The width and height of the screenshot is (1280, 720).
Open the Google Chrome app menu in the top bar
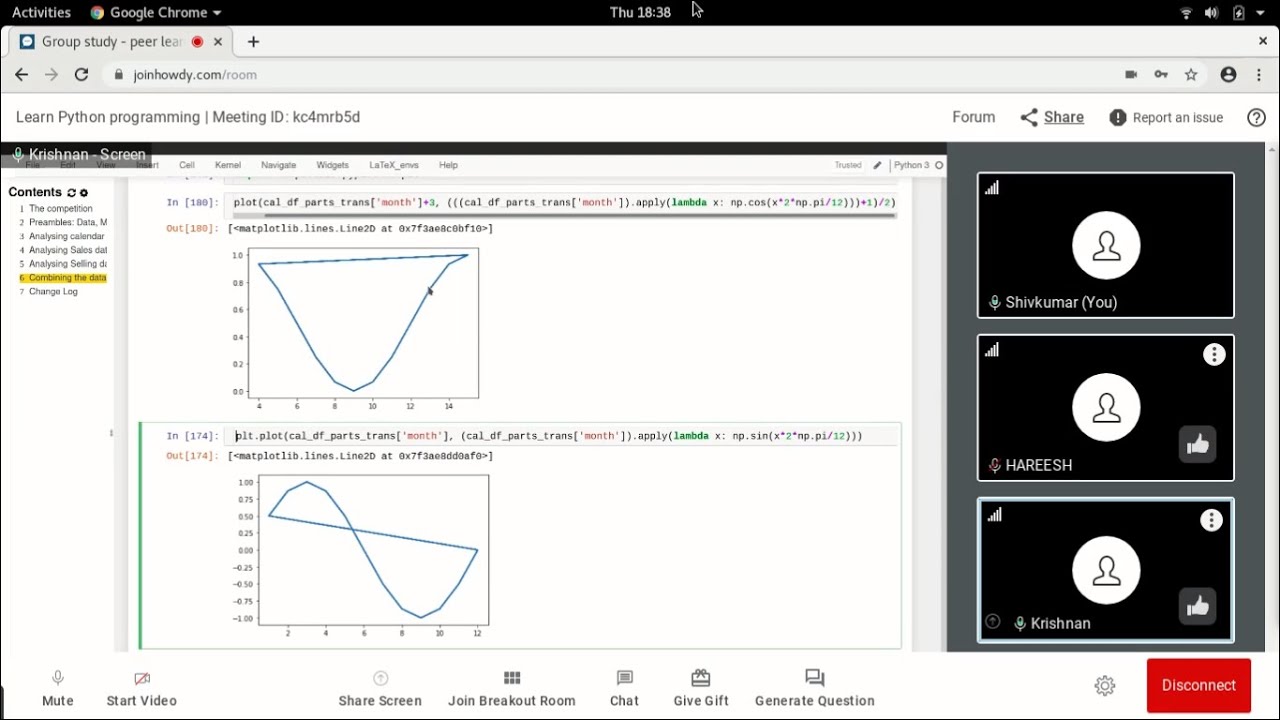click(156, 12)
